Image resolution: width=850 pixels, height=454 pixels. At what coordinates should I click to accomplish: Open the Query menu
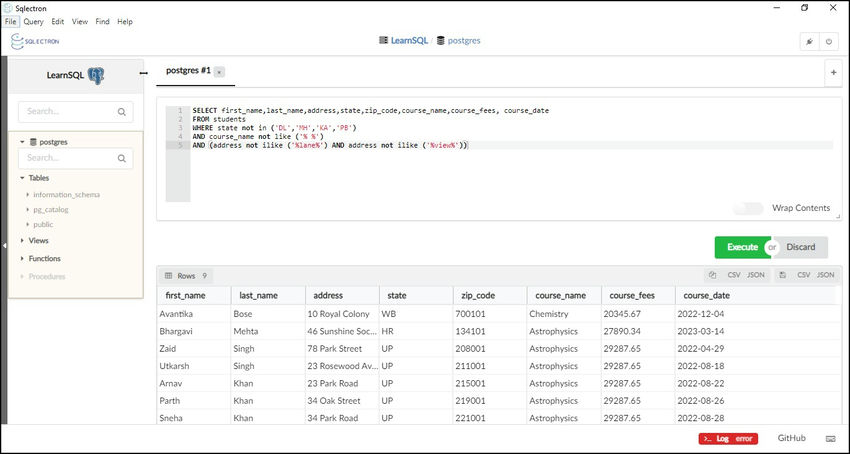coord(33,21)
